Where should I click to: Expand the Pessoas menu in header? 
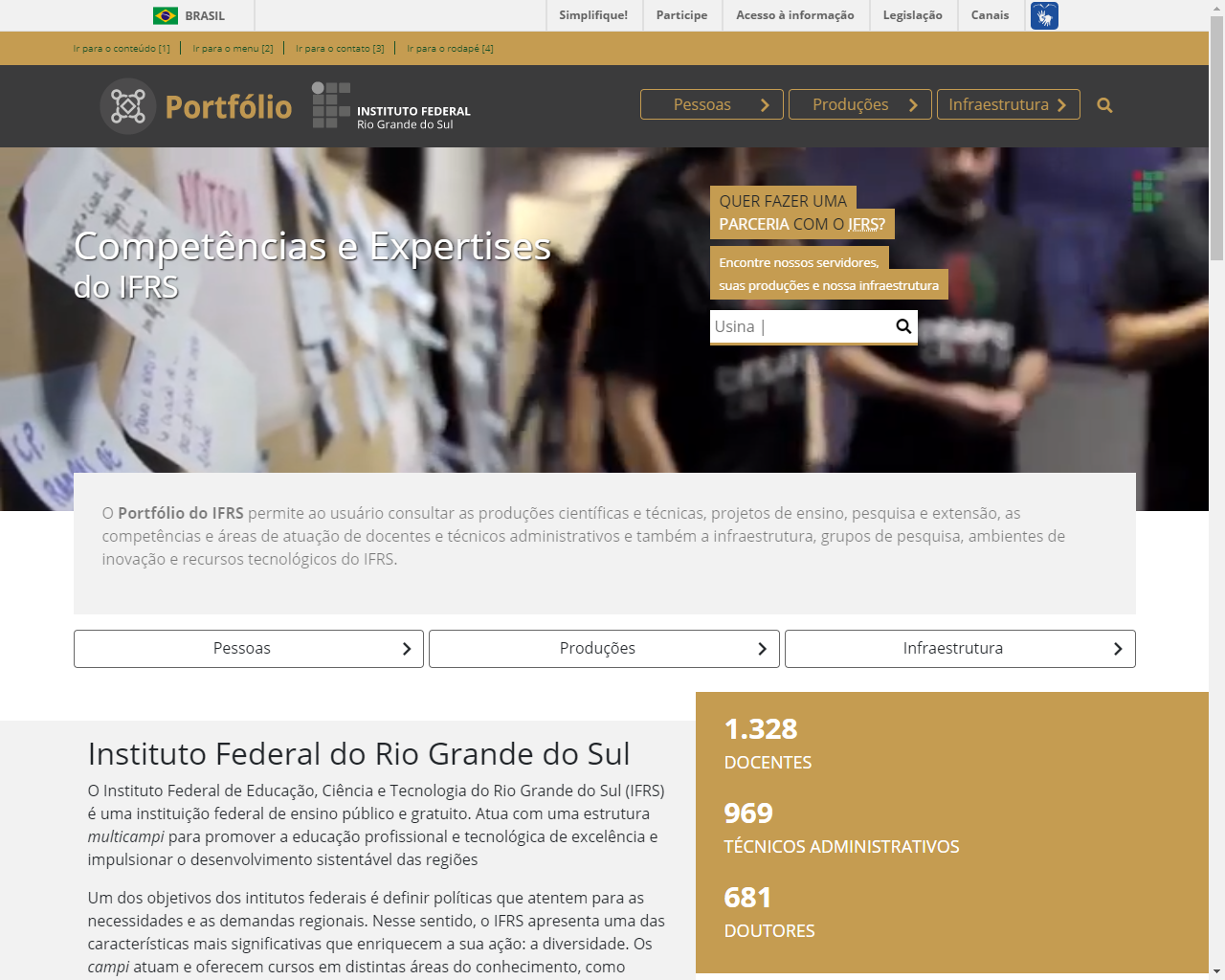(x=702, y=105)
